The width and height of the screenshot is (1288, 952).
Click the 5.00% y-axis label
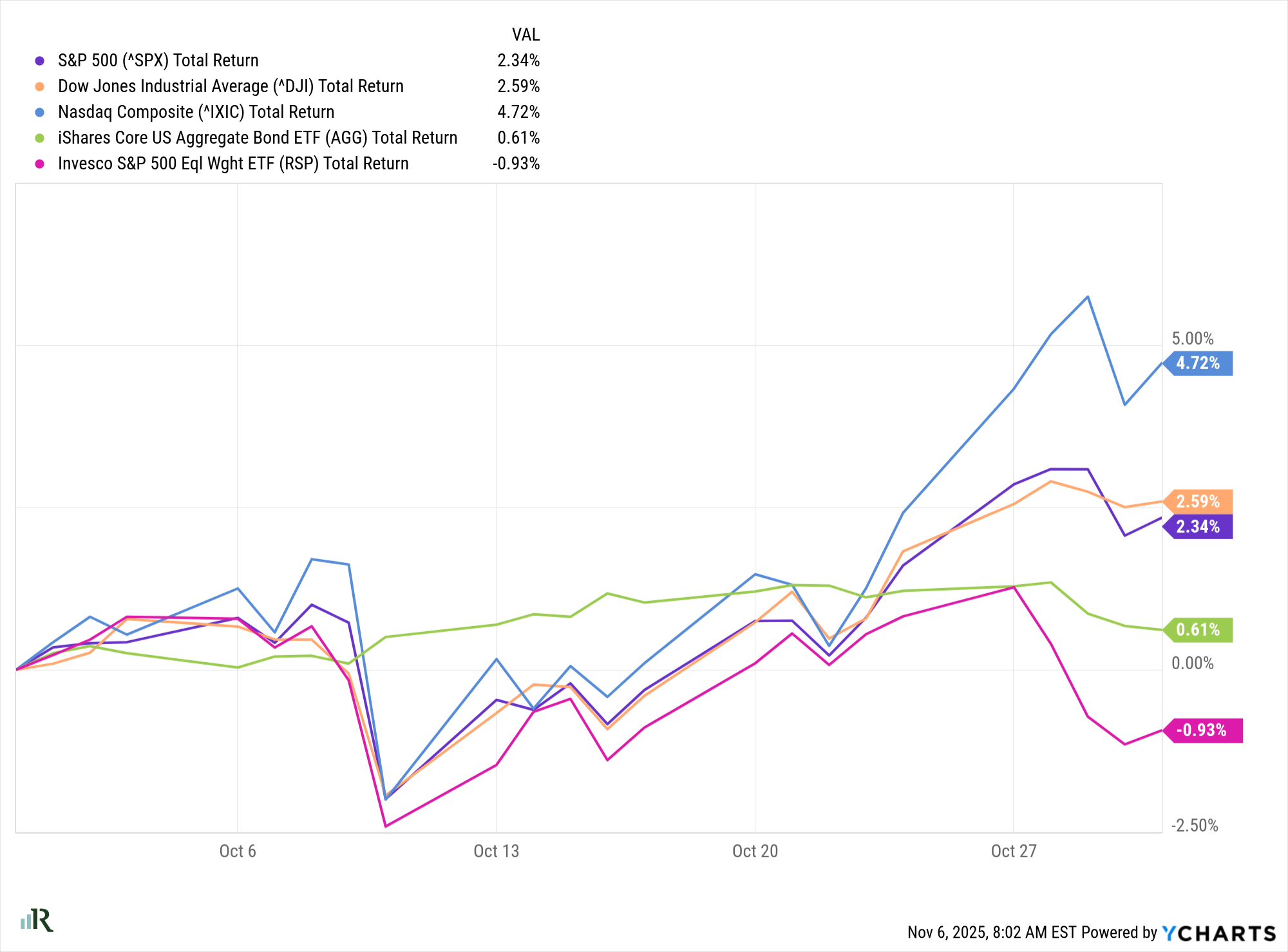[x=1193, y=339]
